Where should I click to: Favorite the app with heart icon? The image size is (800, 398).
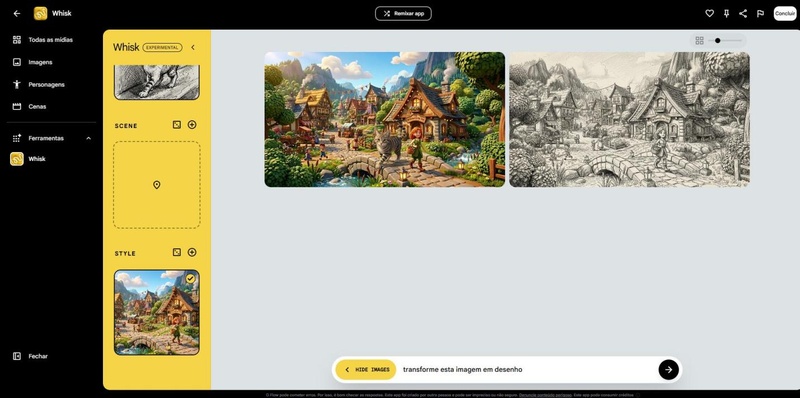[709, 14]
